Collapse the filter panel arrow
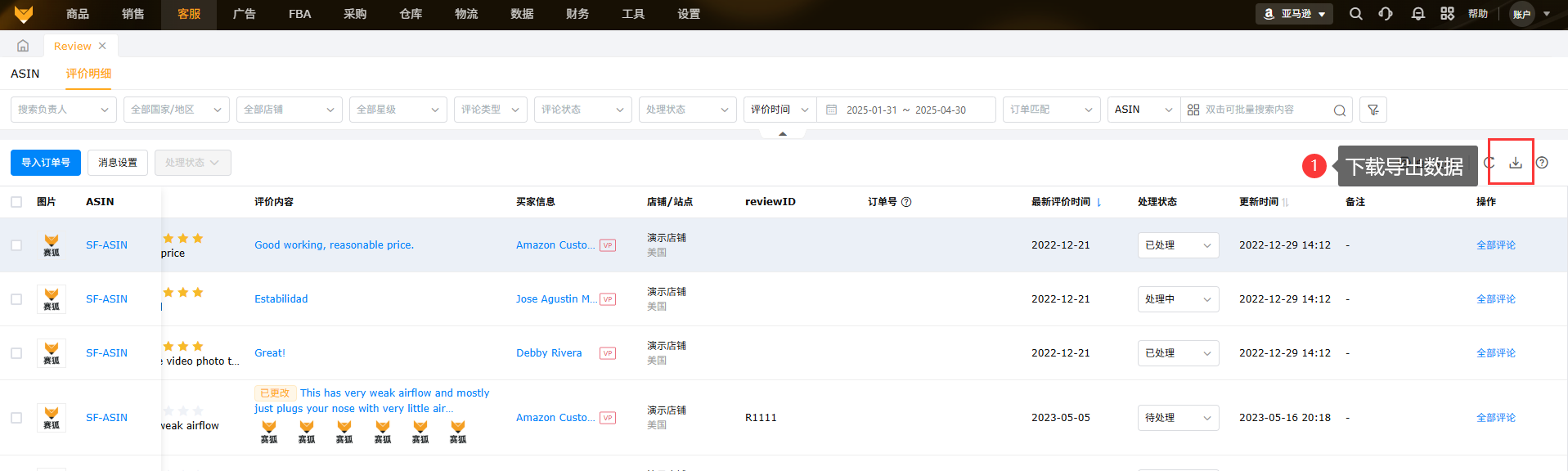This screenshot has height=471, width=1568. click(x=783, y=133)
